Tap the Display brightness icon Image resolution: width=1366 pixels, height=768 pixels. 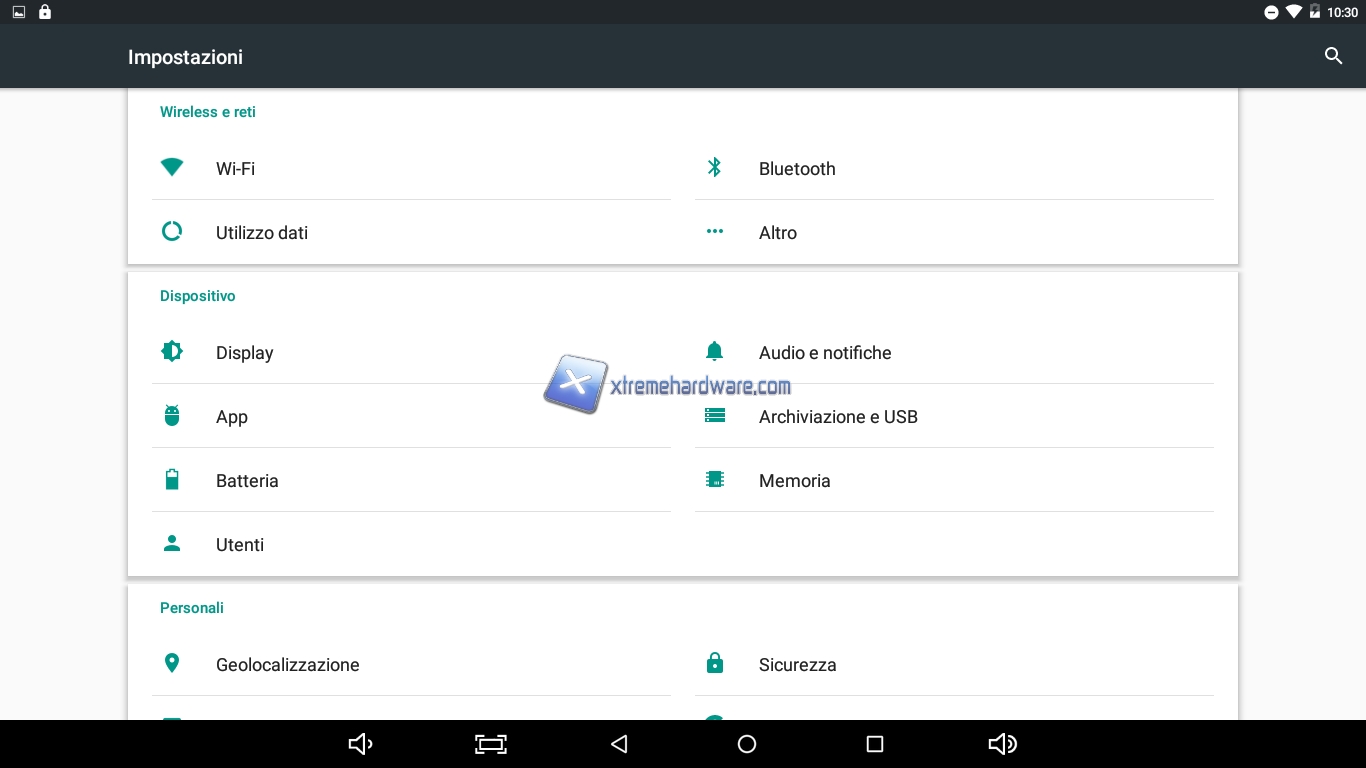point(172,352)
